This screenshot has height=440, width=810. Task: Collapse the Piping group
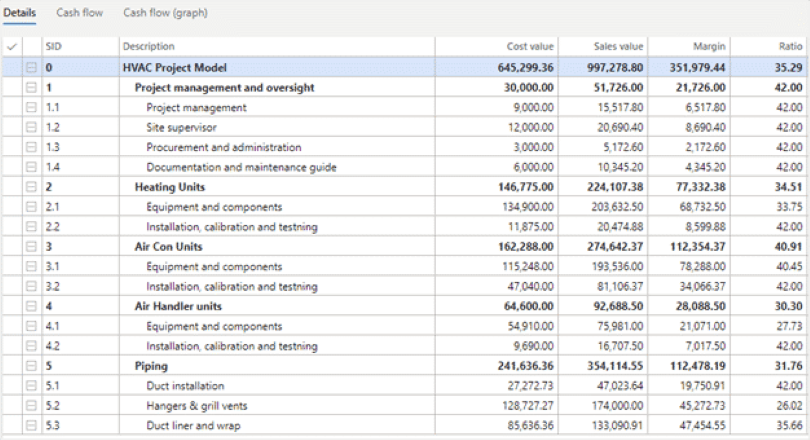click(31, 365)
